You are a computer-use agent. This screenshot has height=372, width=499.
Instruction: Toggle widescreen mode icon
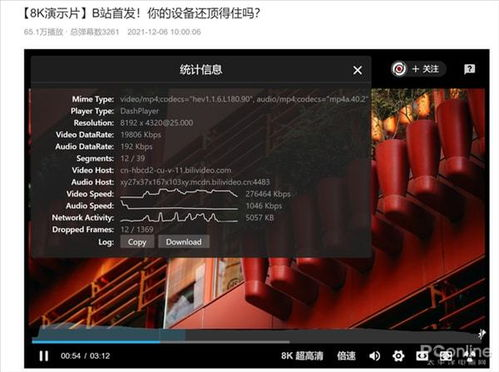coord(422,356)
